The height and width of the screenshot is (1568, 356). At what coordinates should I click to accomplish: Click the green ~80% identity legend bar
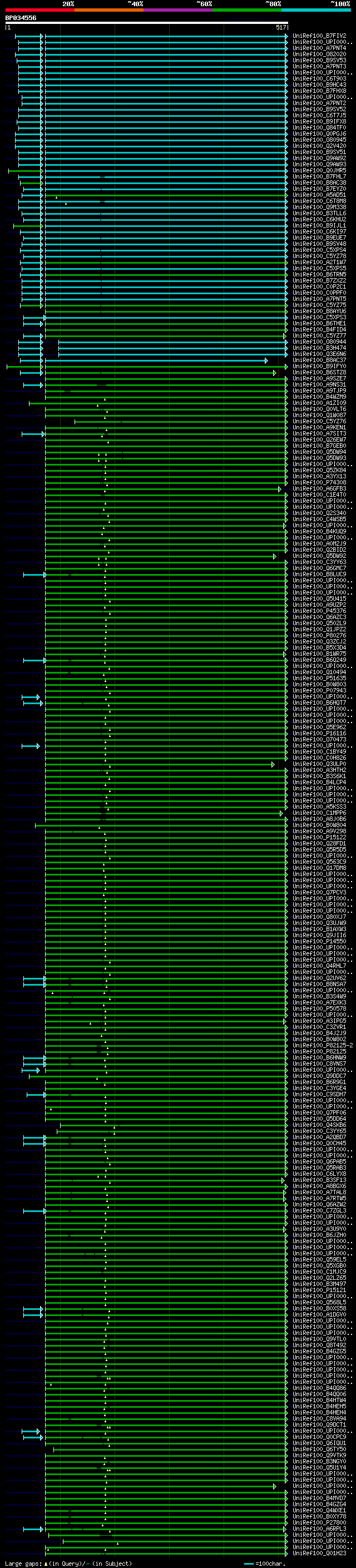click(x=247, y=10)
